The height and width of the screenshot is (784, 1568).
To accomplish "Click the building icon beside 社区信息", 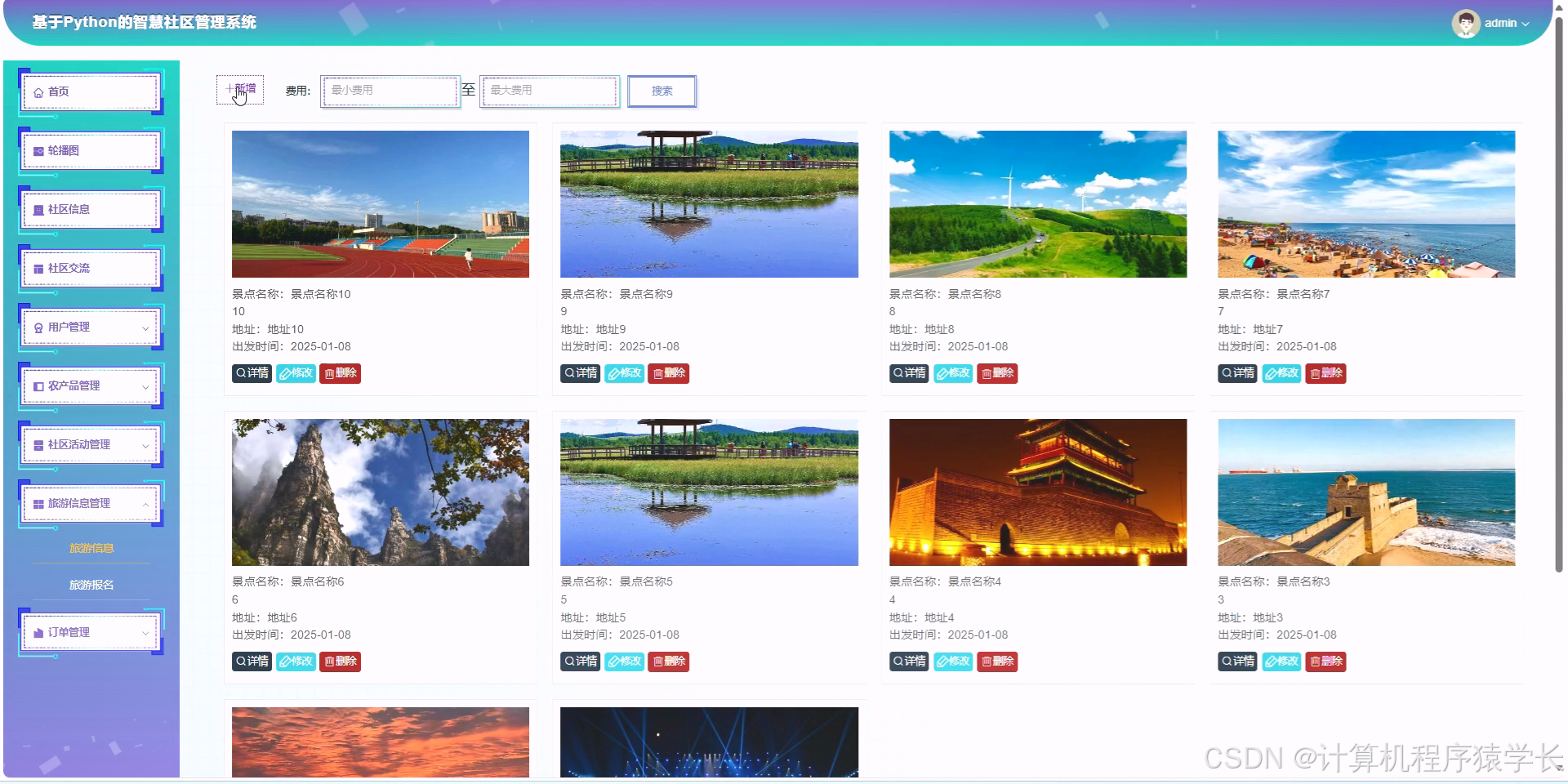I will click(x=38, y=210).
